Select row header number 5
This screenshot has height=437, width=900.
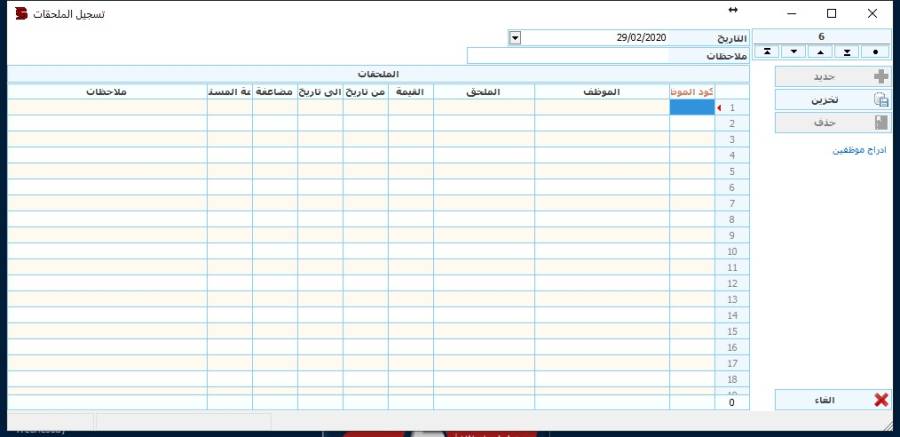coord(732,172)
